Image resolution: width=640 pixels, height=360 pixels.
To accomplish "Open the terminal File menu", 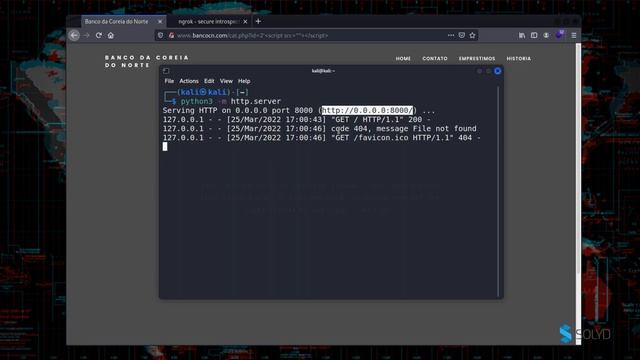I will (169, 81).
